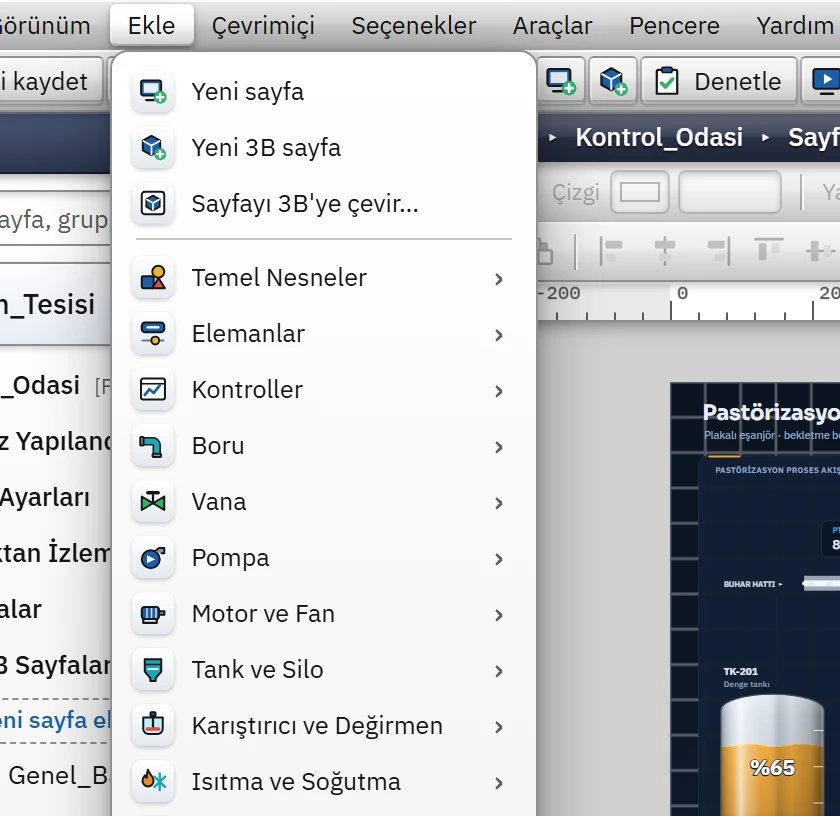This screenshot has width=840, height=816.
Task: Click the Temel Nesneler shapes icon
Action: (153, 278)
